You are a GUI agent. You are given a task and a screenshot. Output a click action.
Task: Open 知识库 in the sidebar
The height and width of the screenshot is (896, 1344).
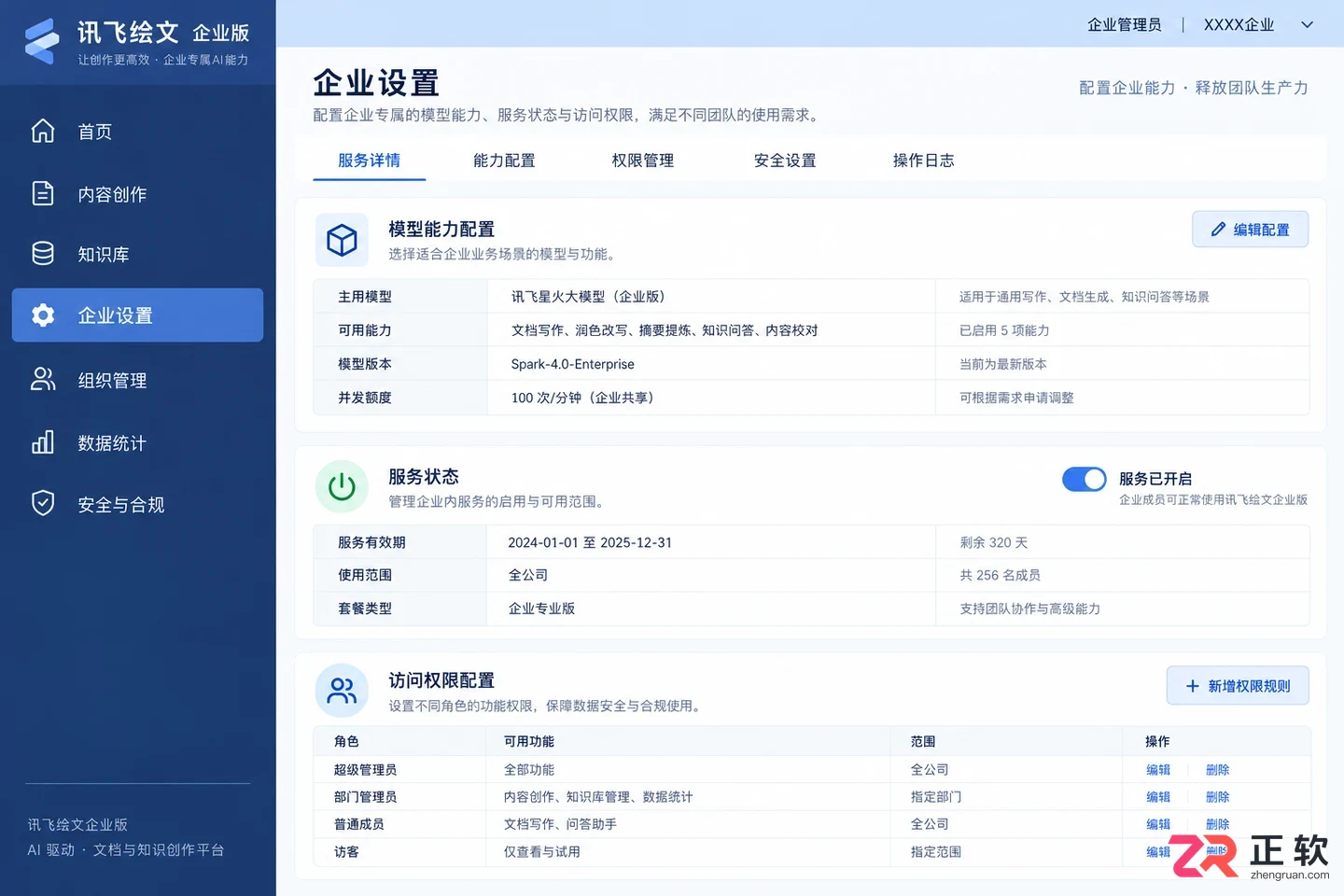(x=137, y=254)
